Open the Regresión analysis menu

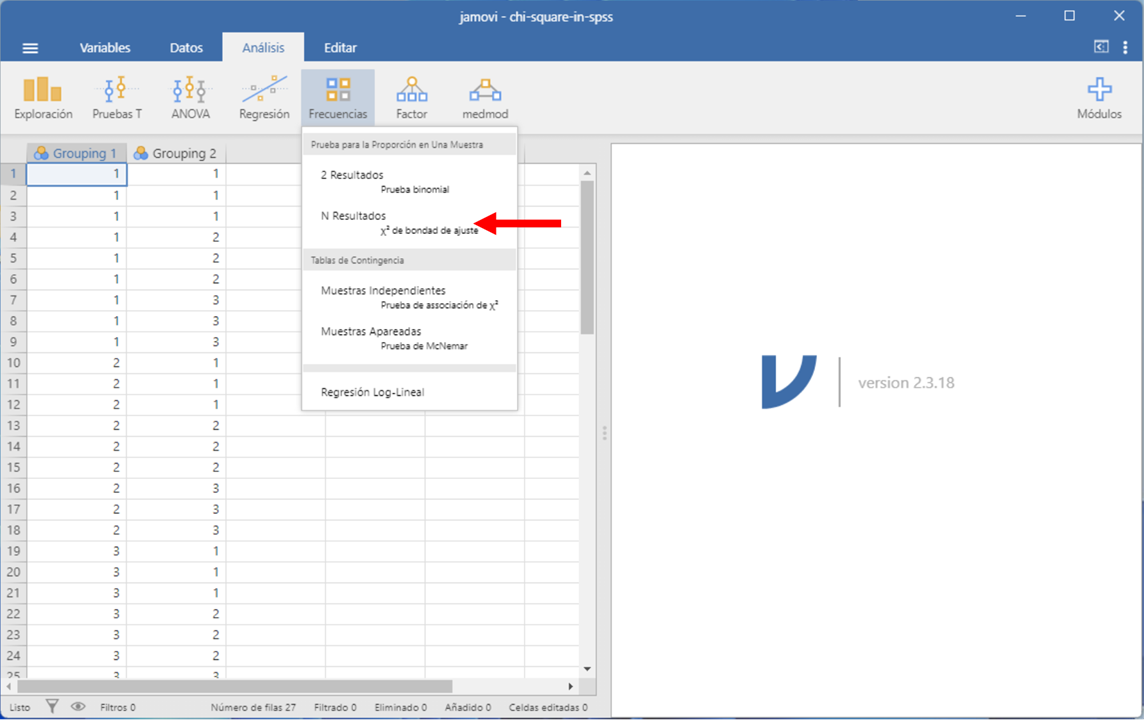point(264,98)
